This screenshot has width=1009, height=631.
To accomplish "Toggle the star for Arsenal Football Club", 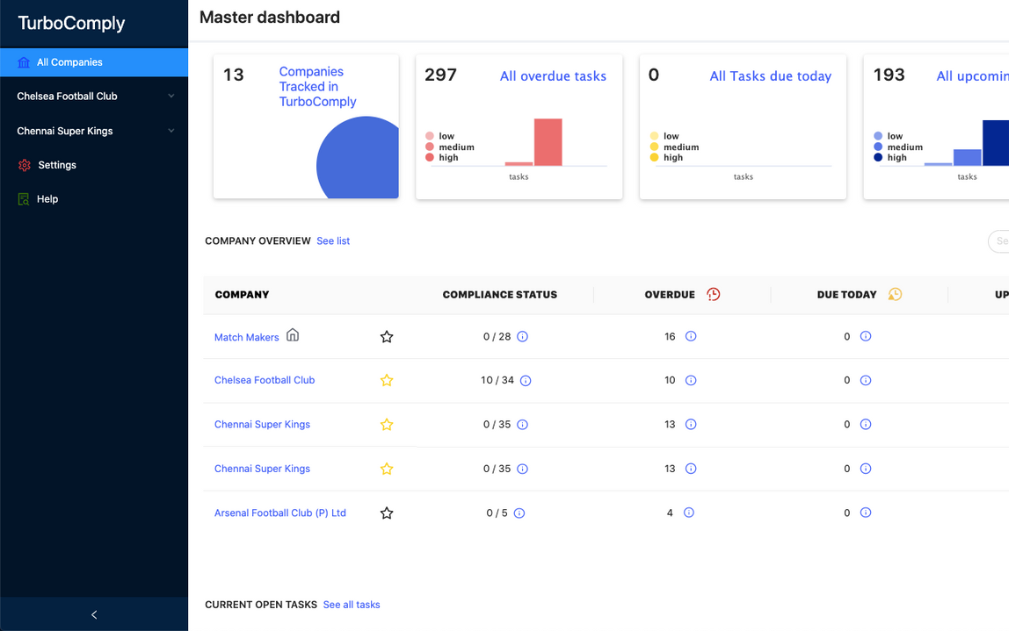I will click(x=387, y=512).
